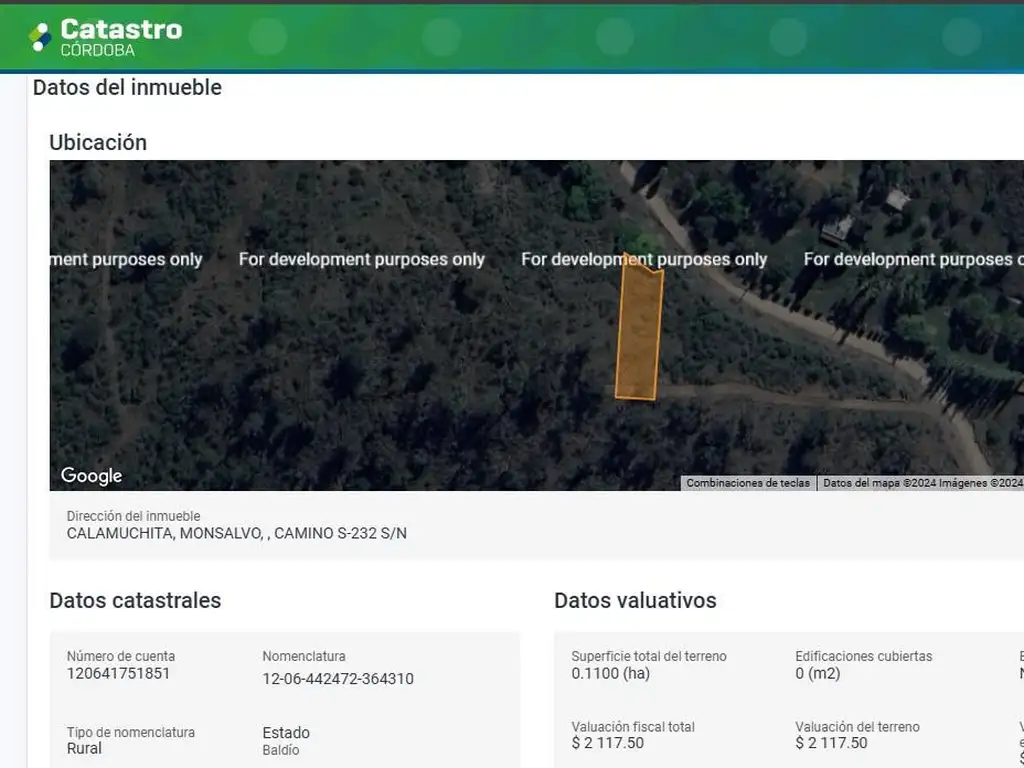The height and width of the screenshot is (768, 1024).
Task: Click the Combinaciones de teclas button
Action: tap(748, 483)
